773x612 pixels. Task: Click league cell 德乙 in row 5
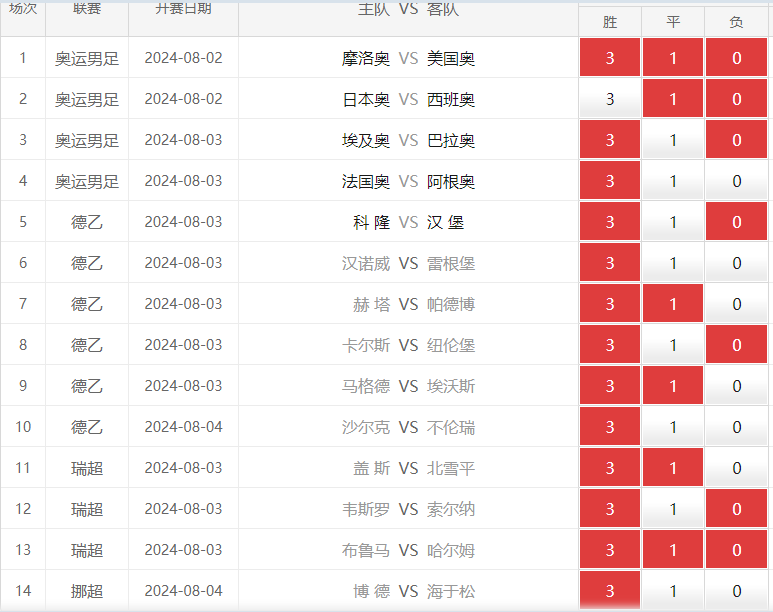(x=87, y=222)
